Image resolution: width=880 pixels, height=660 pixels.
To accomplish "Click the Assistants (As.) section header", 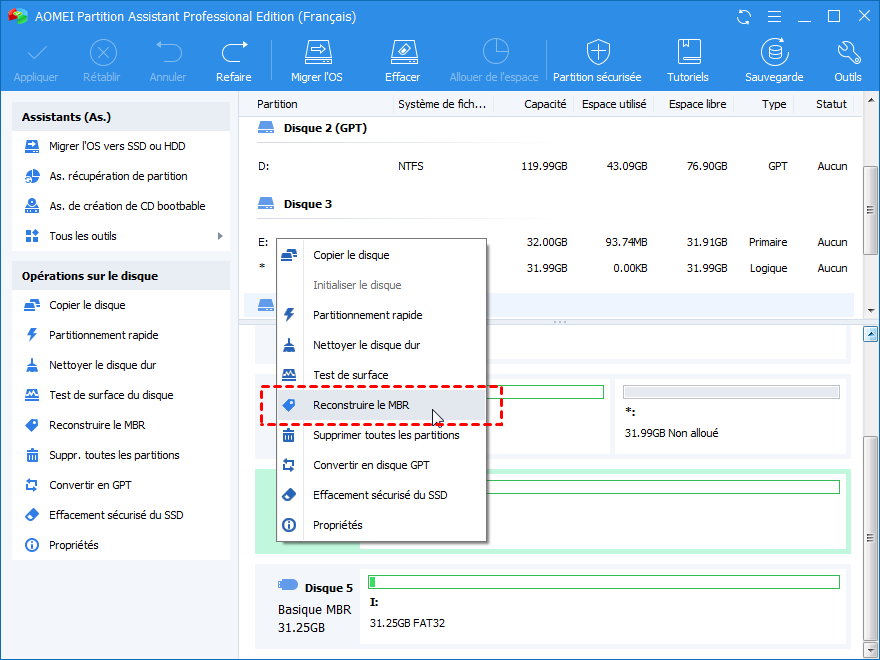I will tap(121, 117).
